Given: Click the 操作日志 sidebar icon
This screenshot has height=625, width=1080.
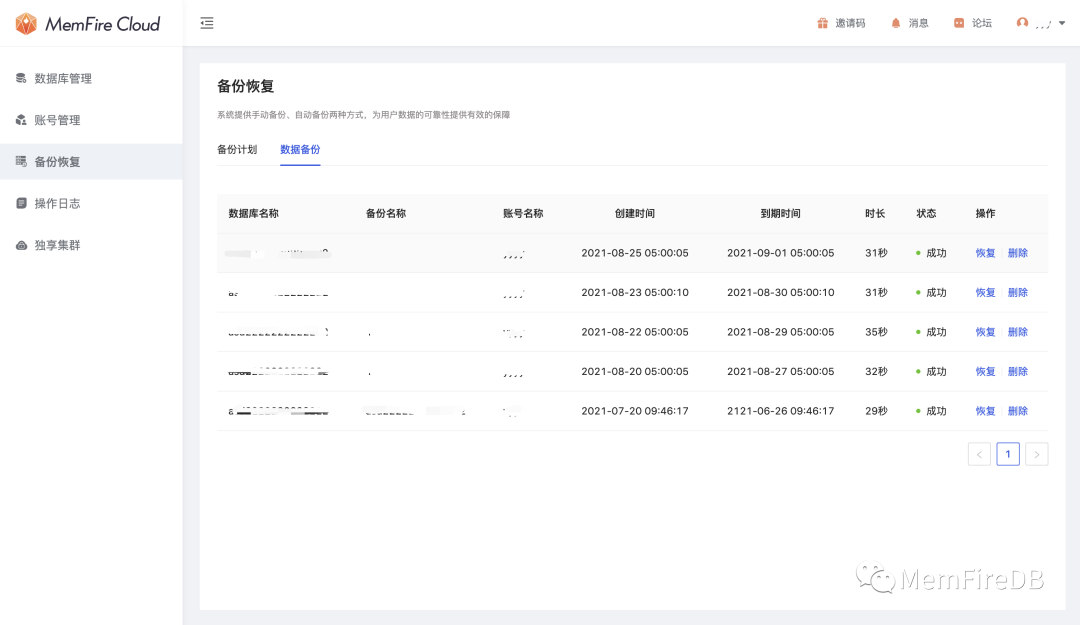Looking at the screenshot, I should point(21,203).
